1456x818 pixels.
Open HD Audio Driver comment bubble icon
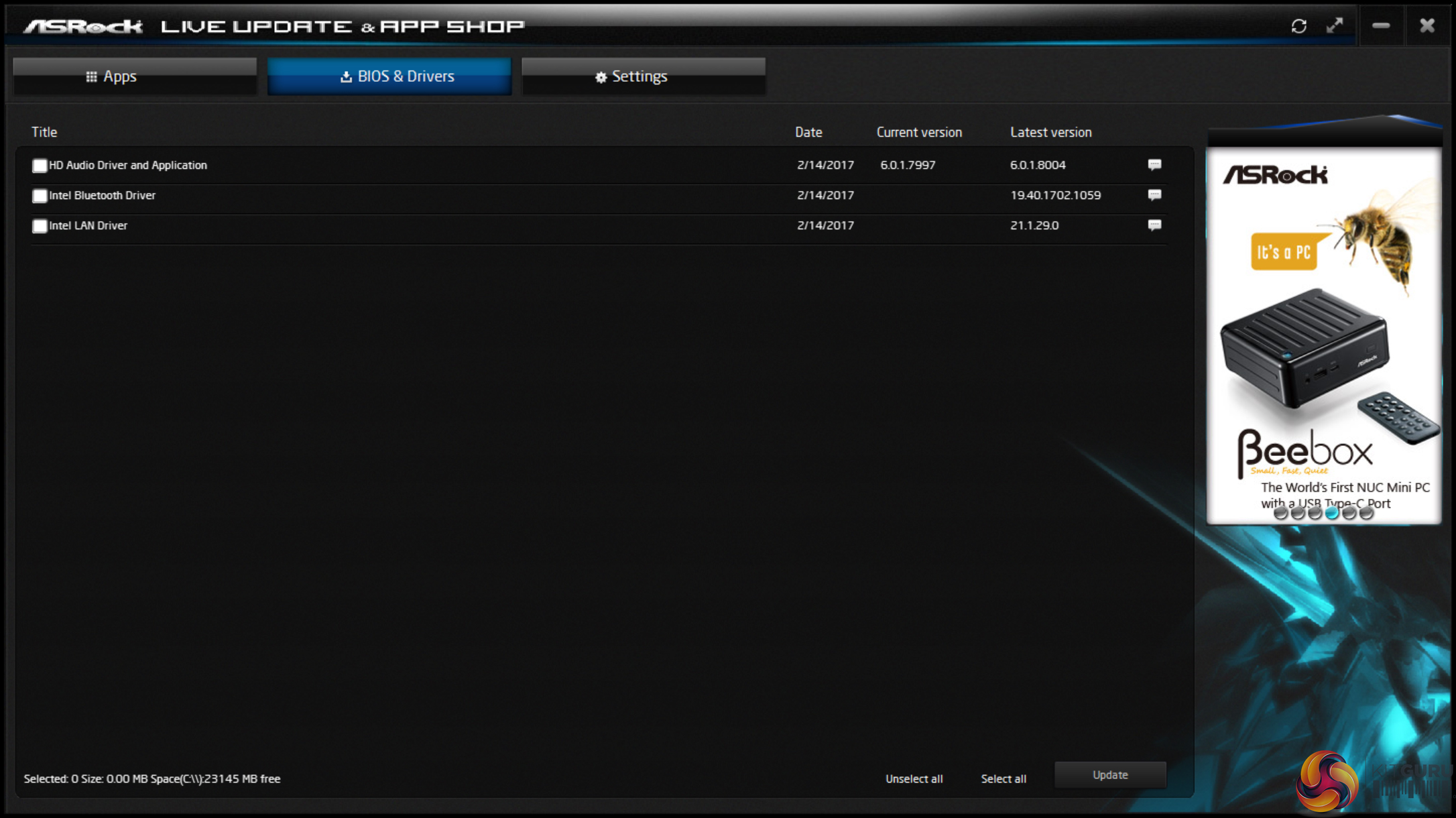1154,165
